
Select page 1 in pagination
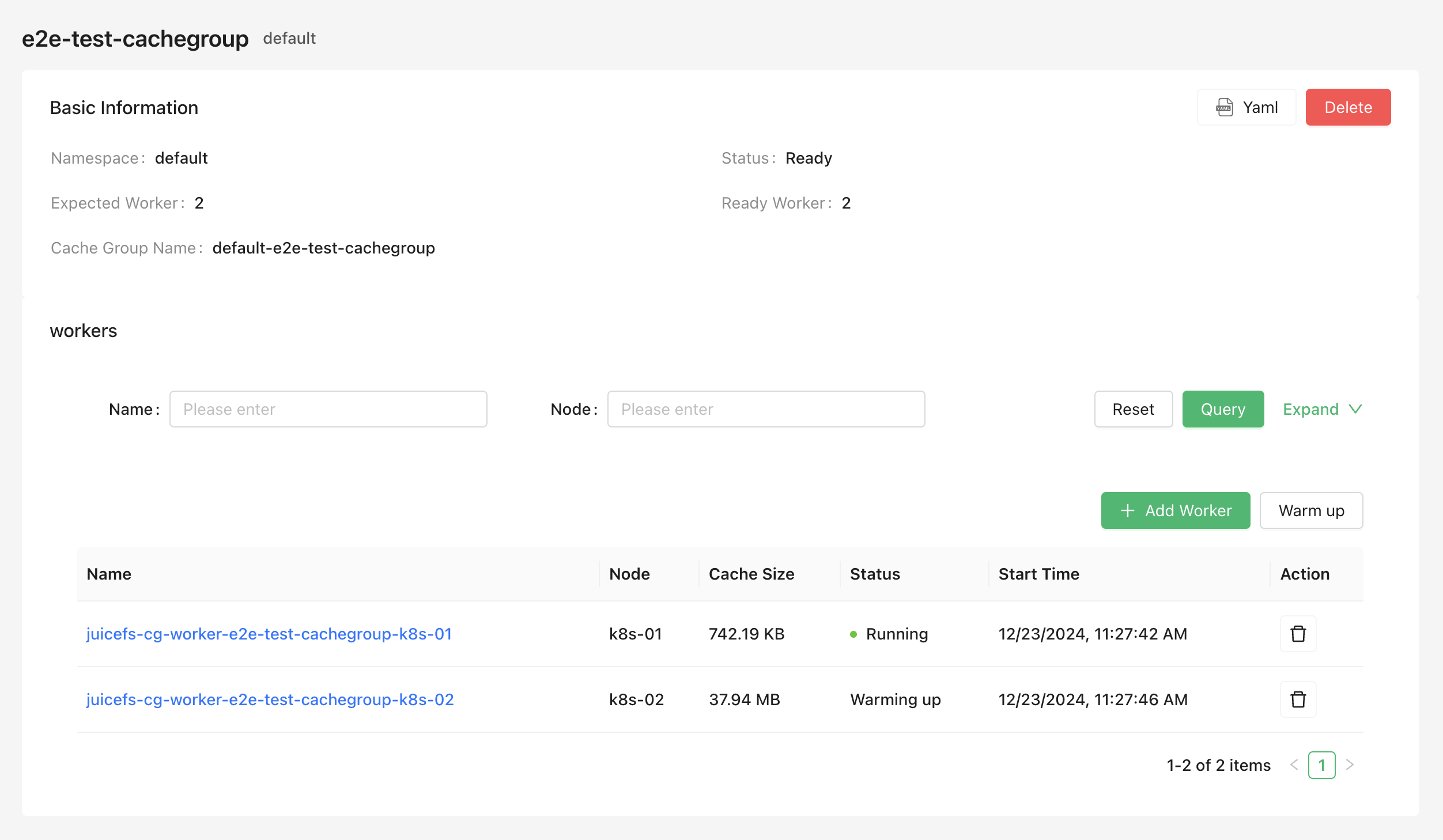click(1322, 765)
